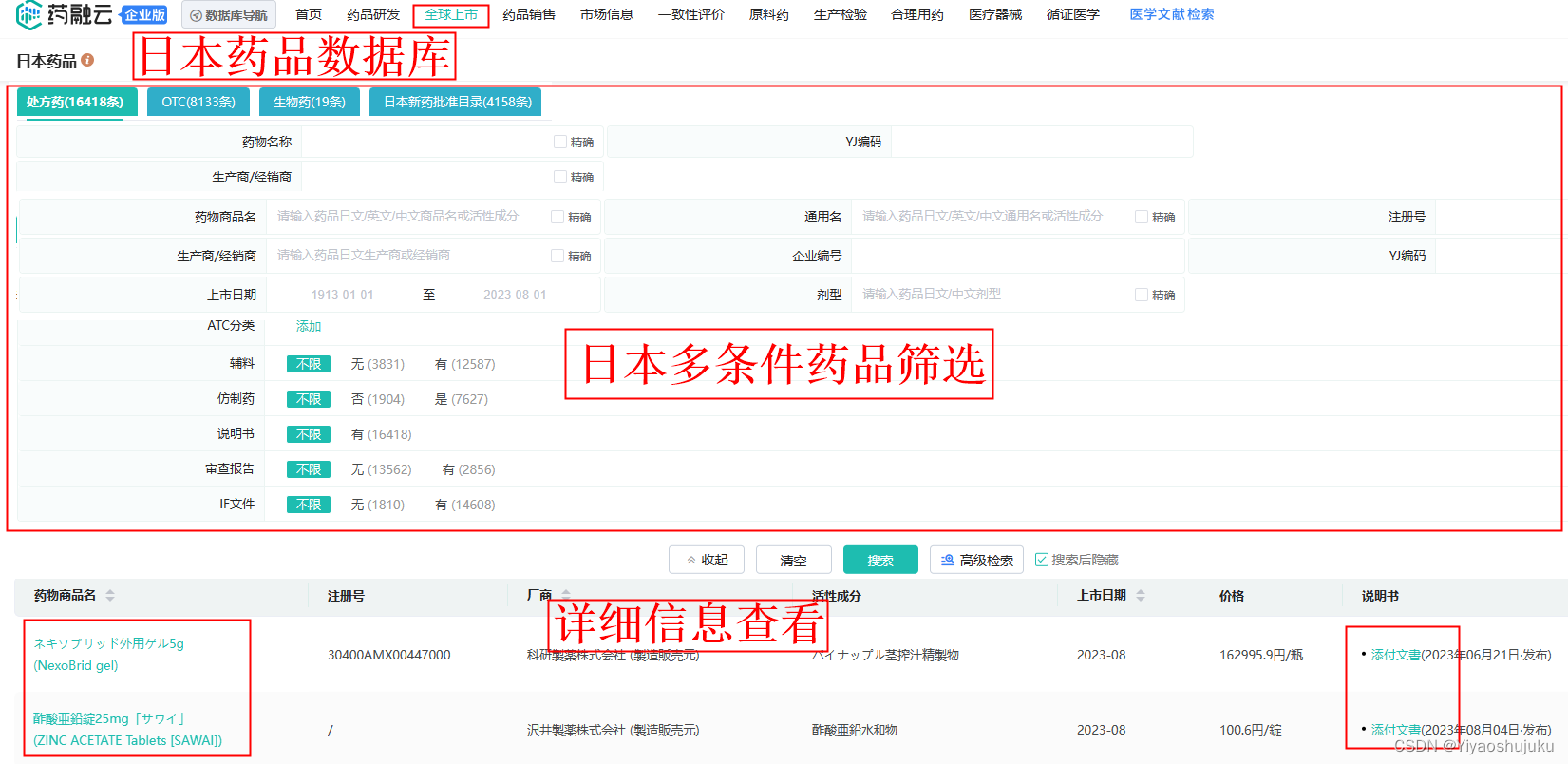Switch to OTC(8133条) tab

pyautogui.click(x=198, y=102)
